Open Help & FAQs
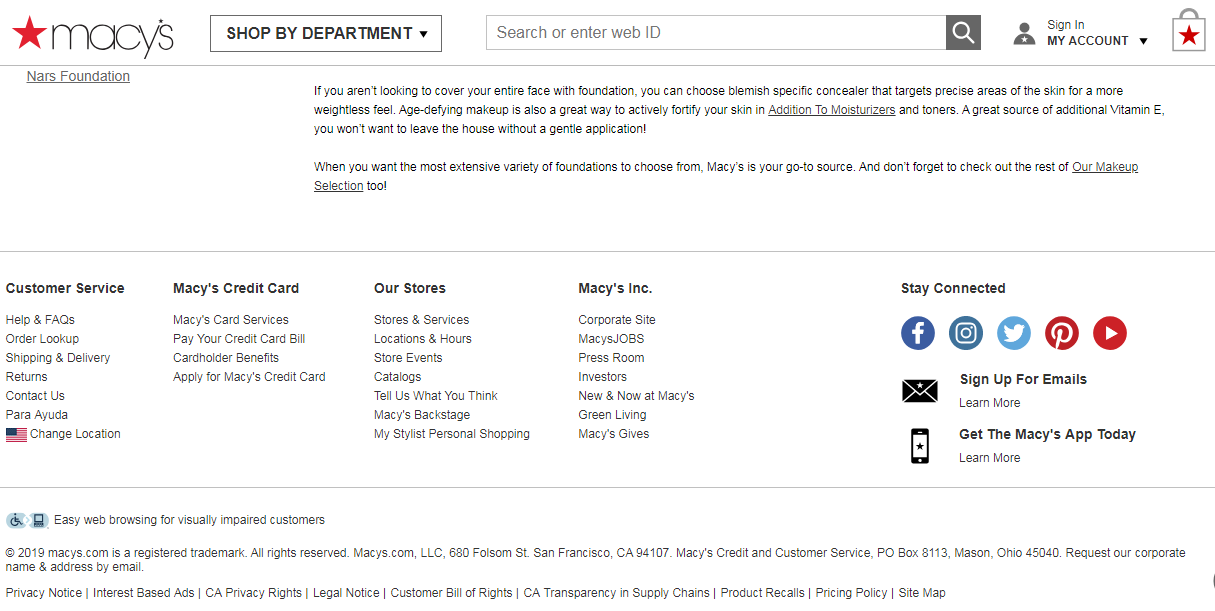The image size is (1215, 611). 40,320
